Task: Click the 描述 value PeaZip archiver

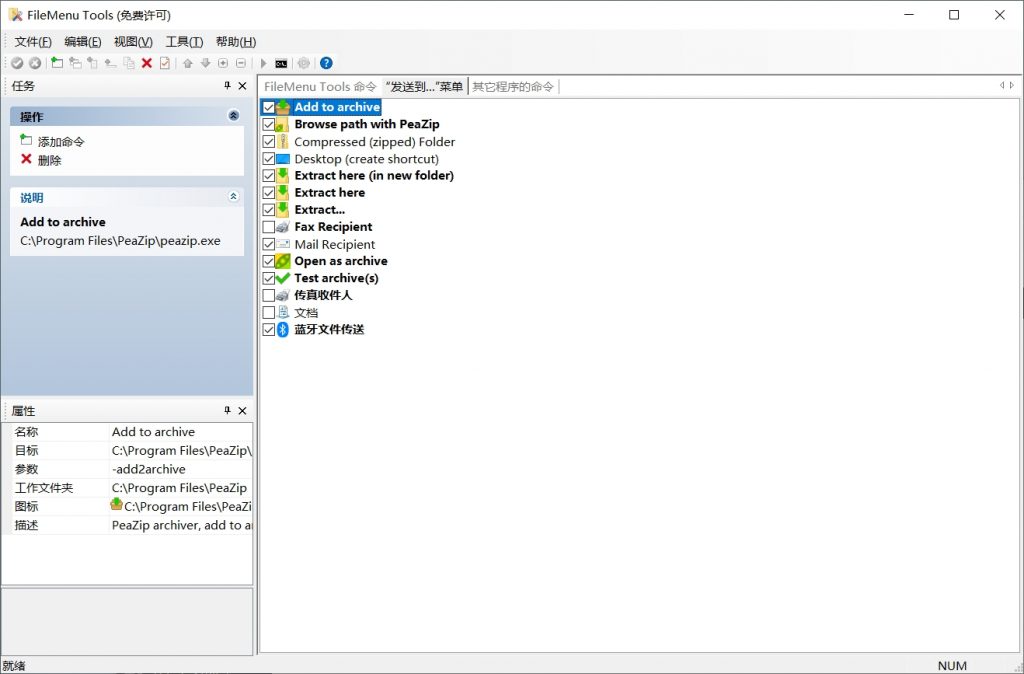Action: pos(180,525)
